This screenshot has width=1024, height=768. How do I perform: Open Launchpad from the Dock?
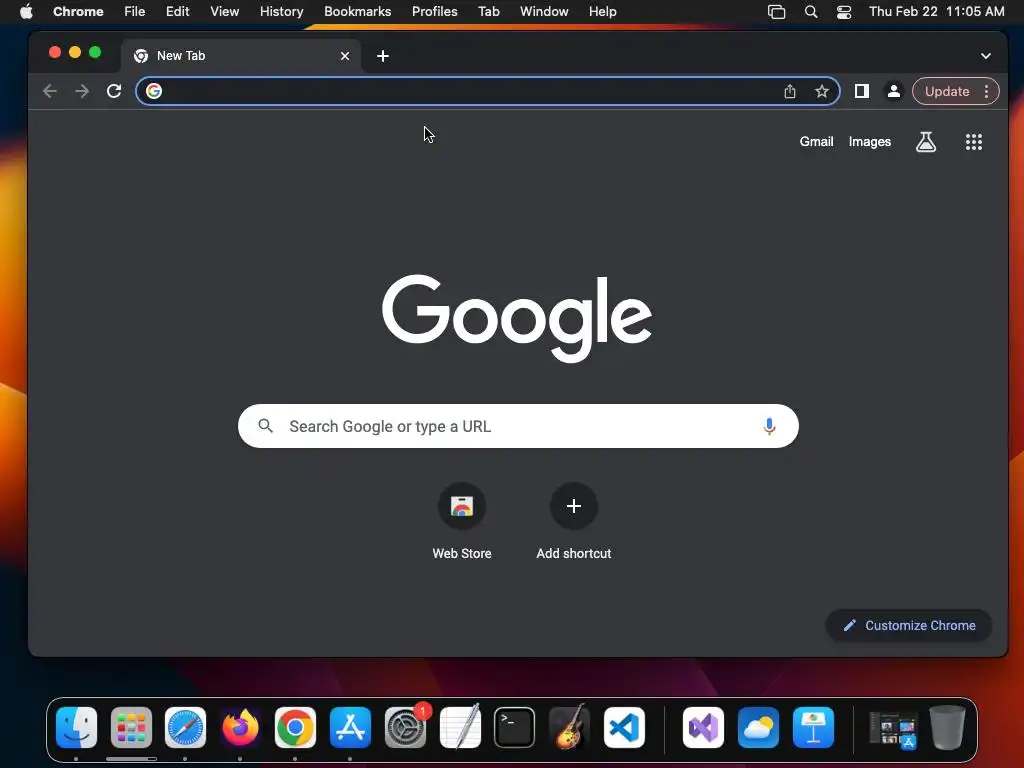click(131, 727)
